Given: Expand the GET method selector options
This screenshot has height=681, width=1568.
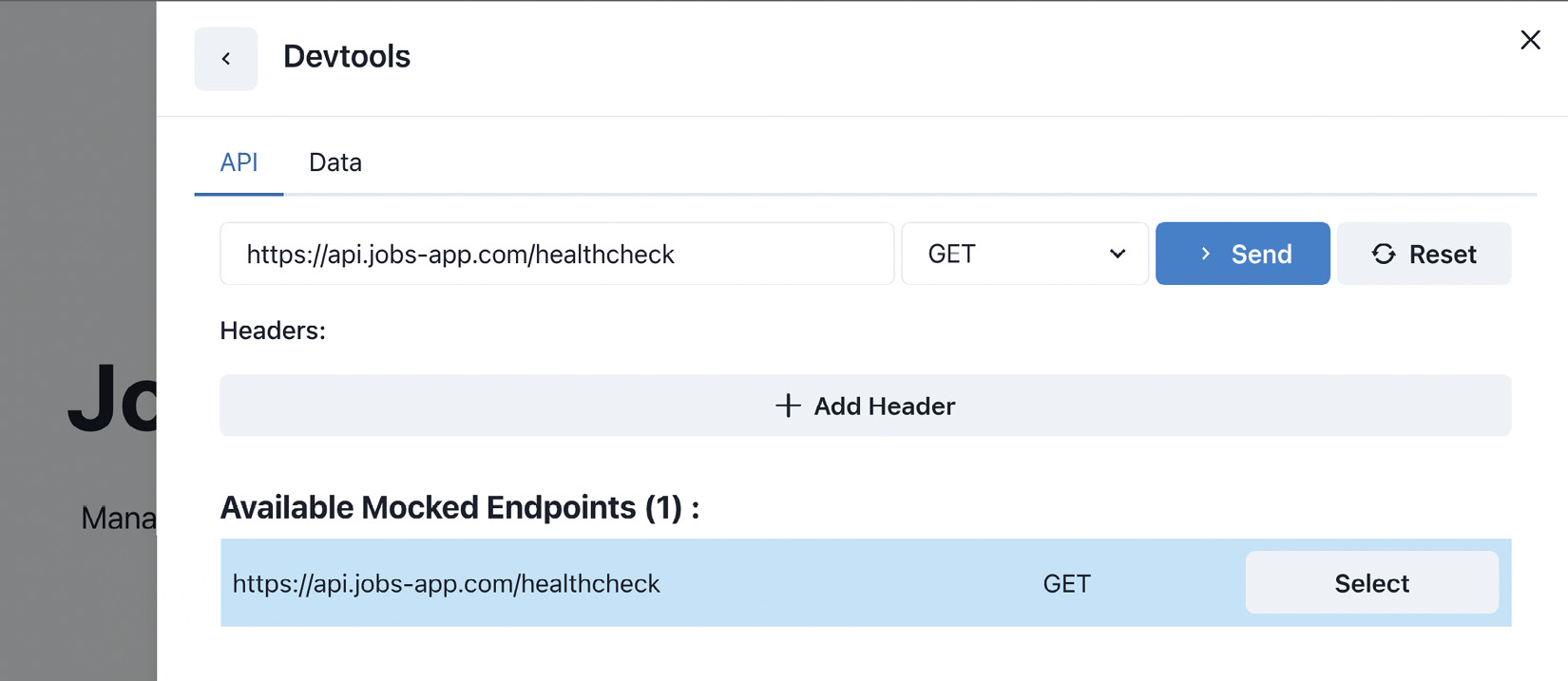Looking at the screenshot, I should (1024, 254).
